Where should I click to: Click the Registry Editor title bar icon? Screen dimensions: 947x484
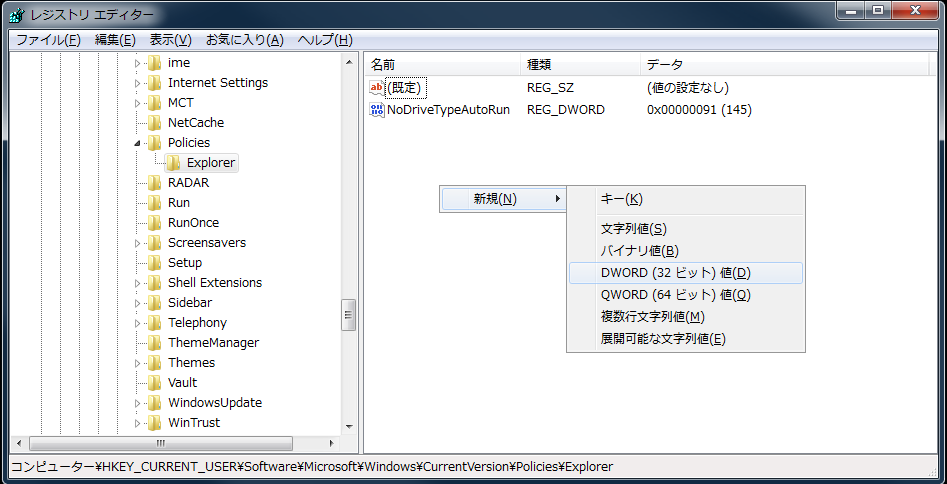click(x=17, y=15)
